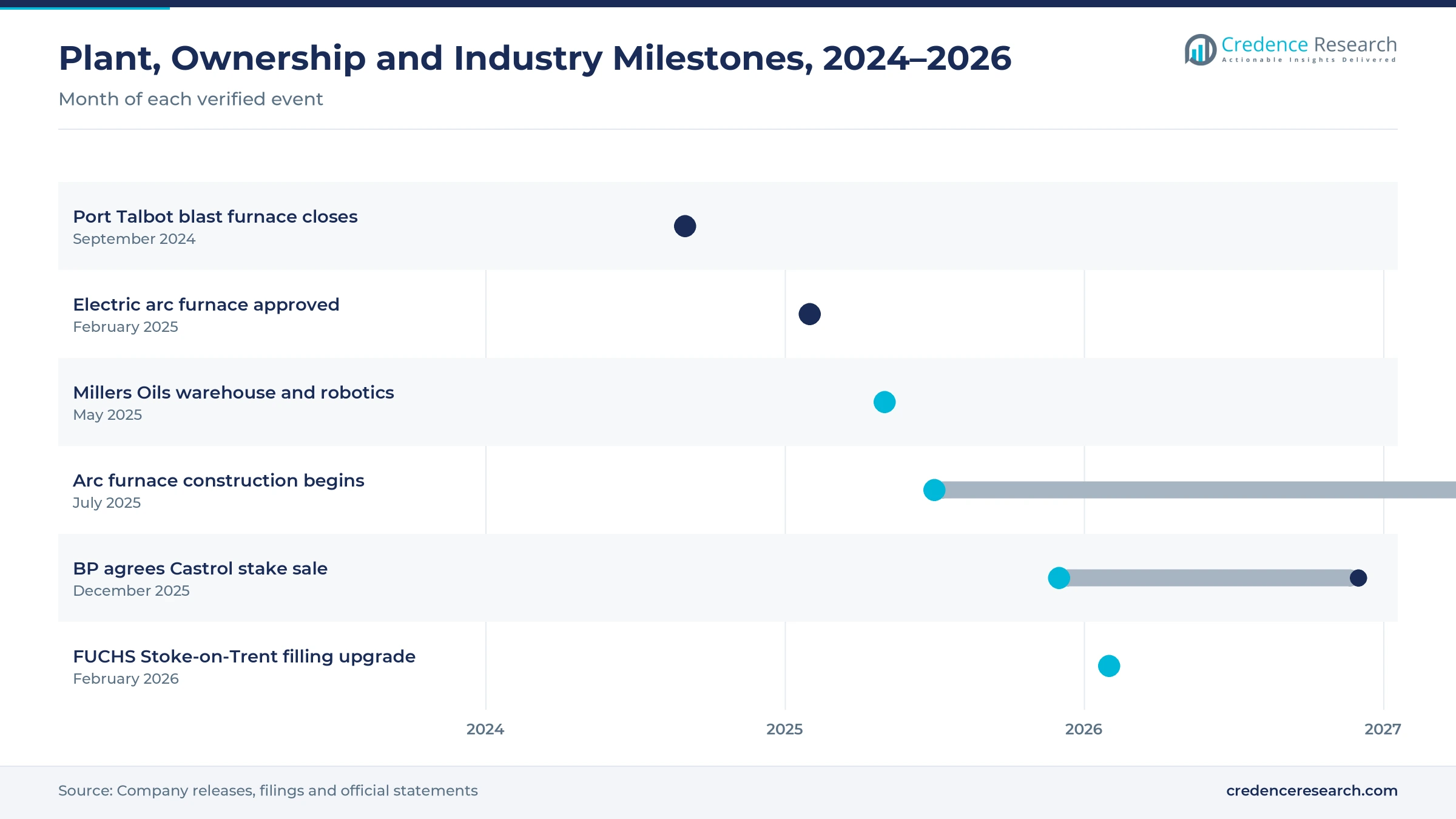Click the 'May 2025' date text
This screenshot has width=1456, height=819.
pos(107,415)
